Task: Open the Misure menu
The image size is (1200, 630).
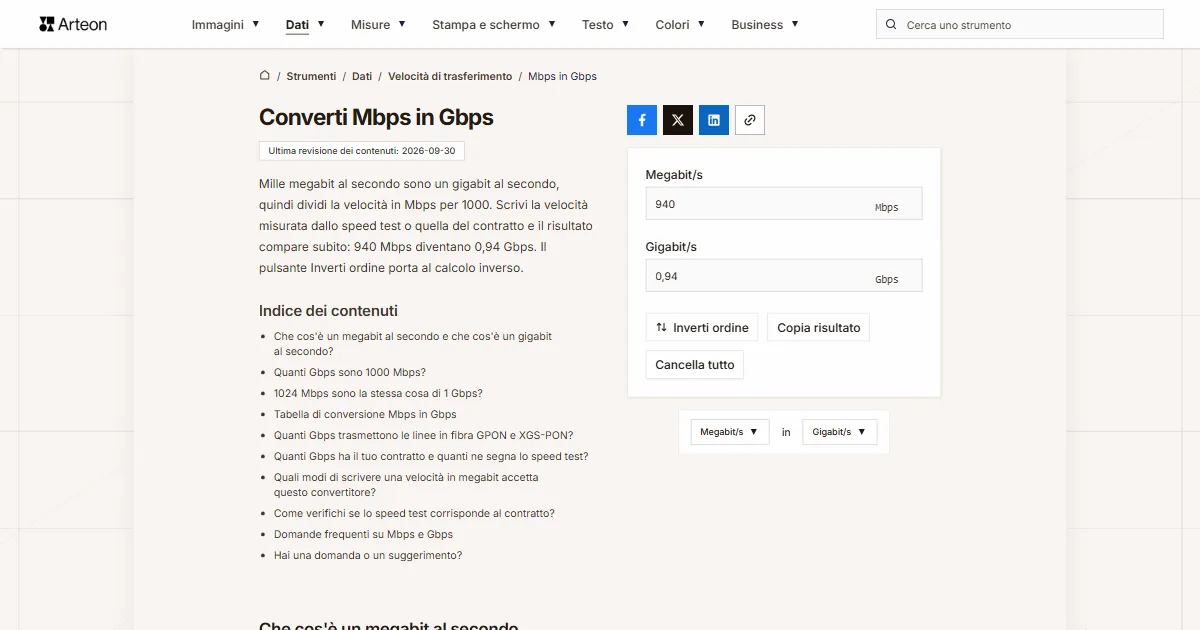Action: point(379,25)
